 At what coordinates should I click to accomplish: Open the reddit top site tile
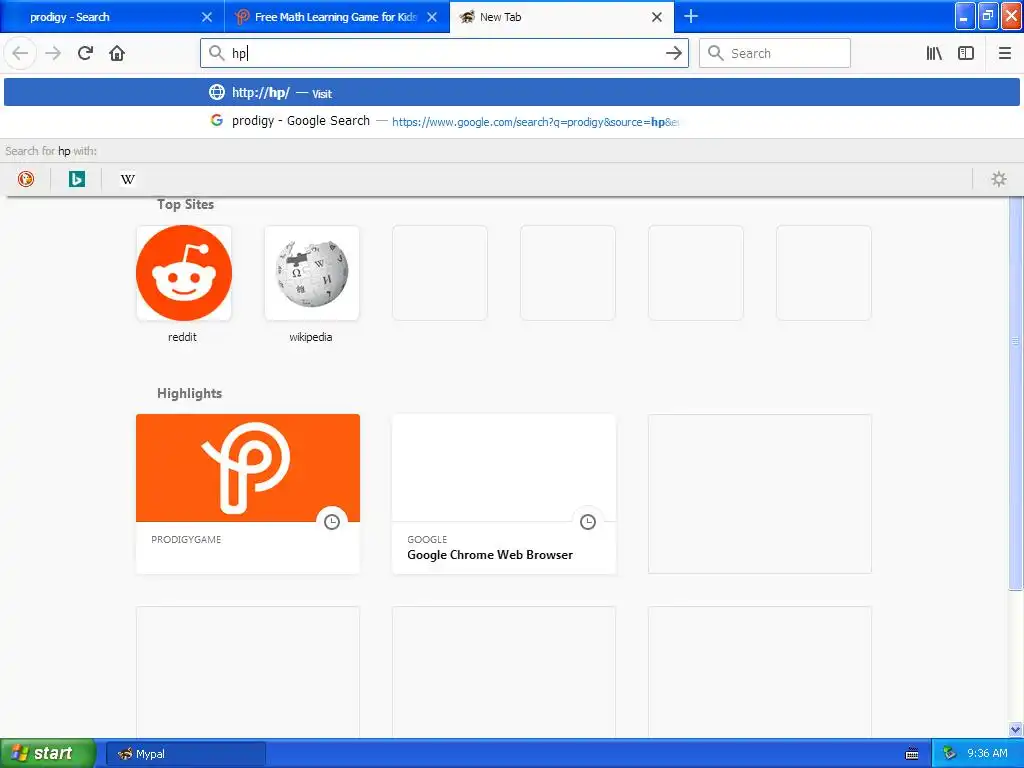click(x=184, y=273)
